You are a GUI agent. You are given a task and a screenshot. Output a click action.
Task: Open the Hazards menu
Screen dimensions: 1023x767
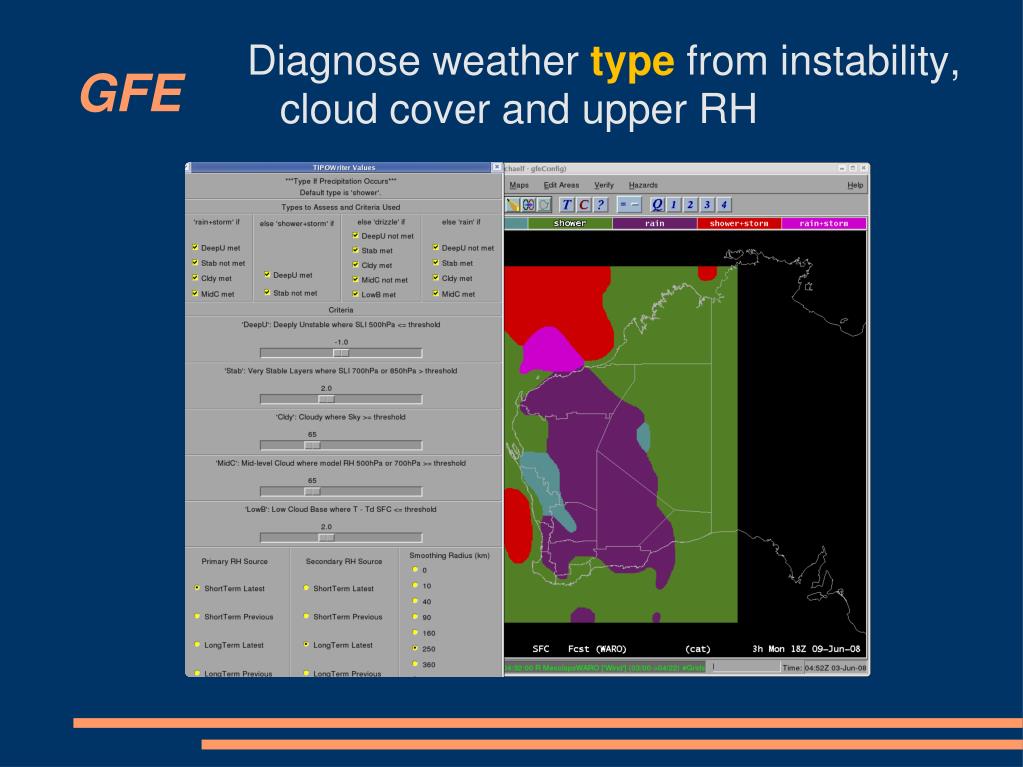[643, 185]
